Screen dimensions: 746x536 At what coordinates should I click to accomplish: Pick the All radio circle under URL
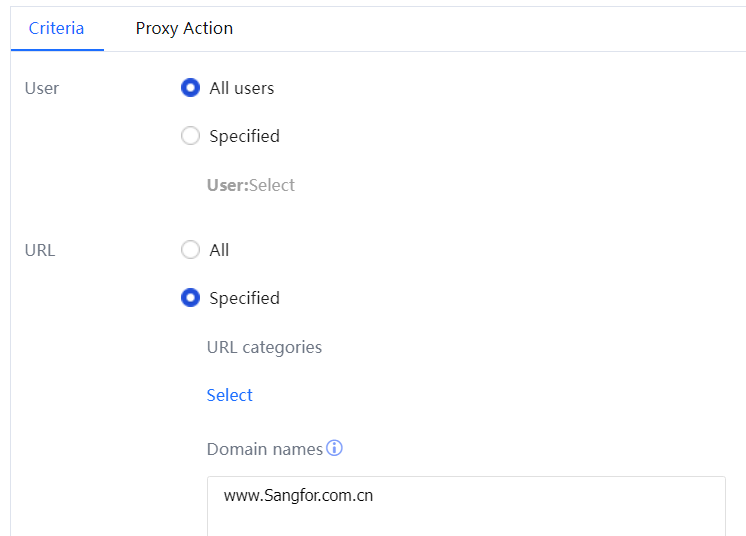(190, 250)
